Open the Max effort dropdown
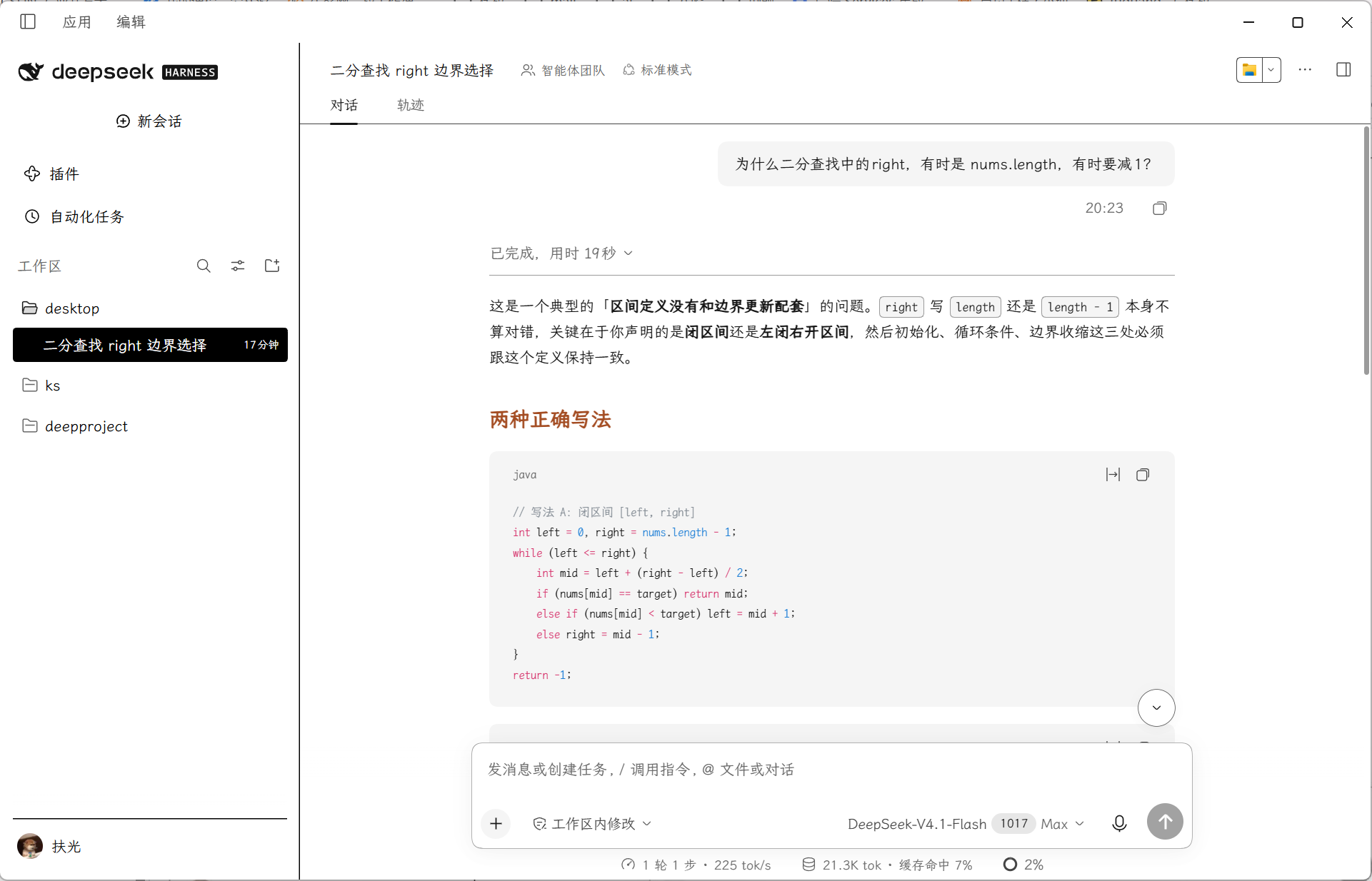This screenshot has height=881, width=1372. click(1062, 824)
